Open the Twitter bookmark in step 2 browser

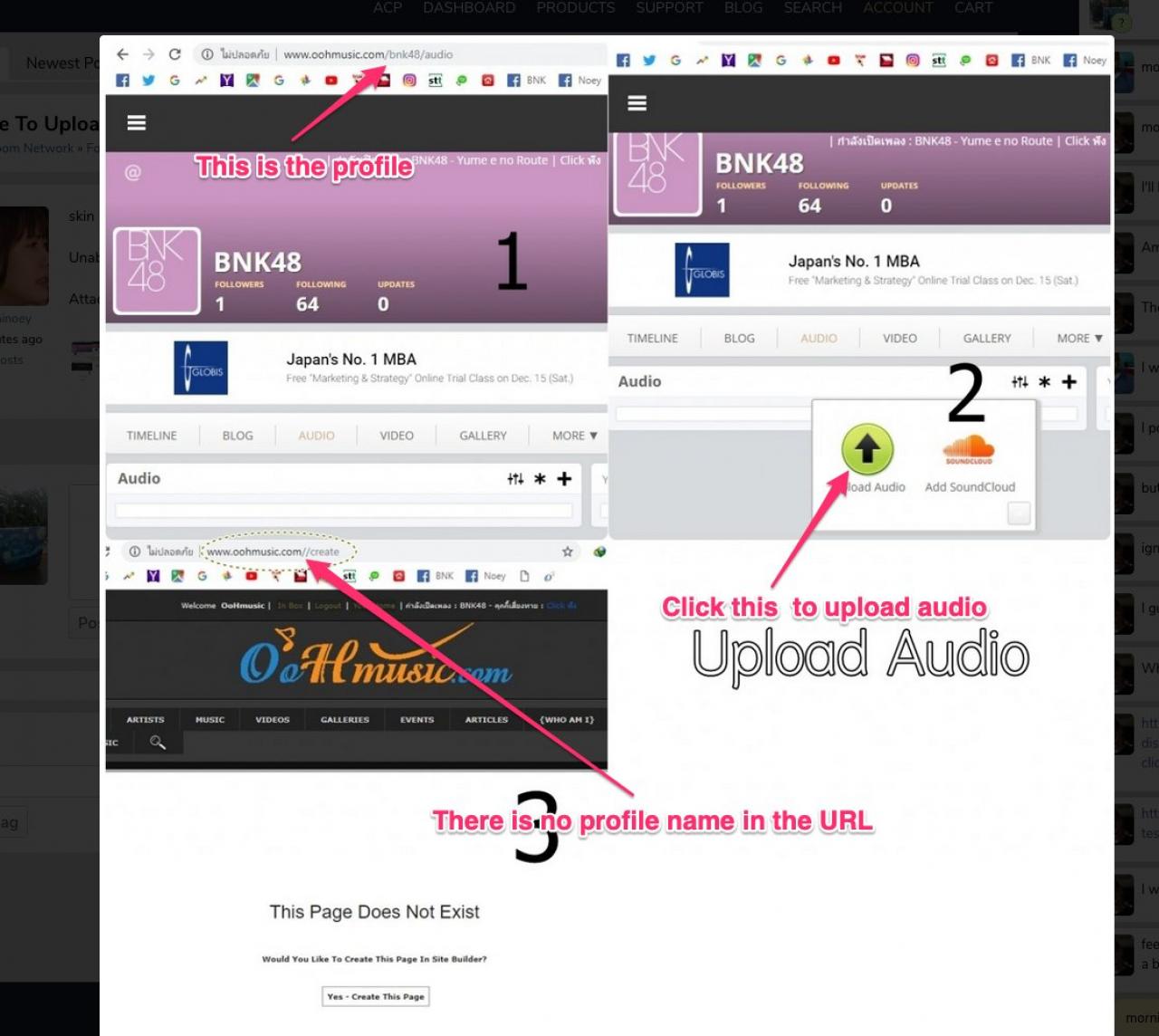pyautogui.click(x=649, y=61)
